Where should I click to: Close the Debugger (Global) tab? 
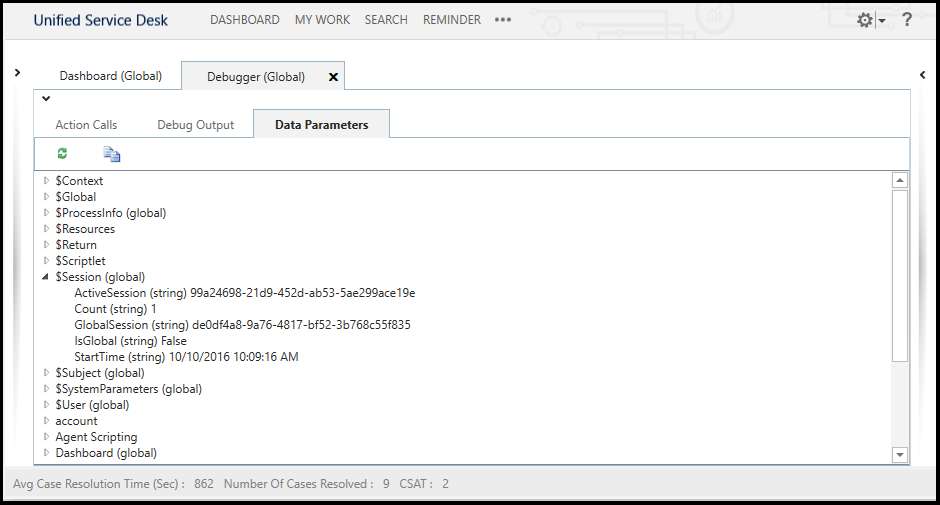(333, 77)
